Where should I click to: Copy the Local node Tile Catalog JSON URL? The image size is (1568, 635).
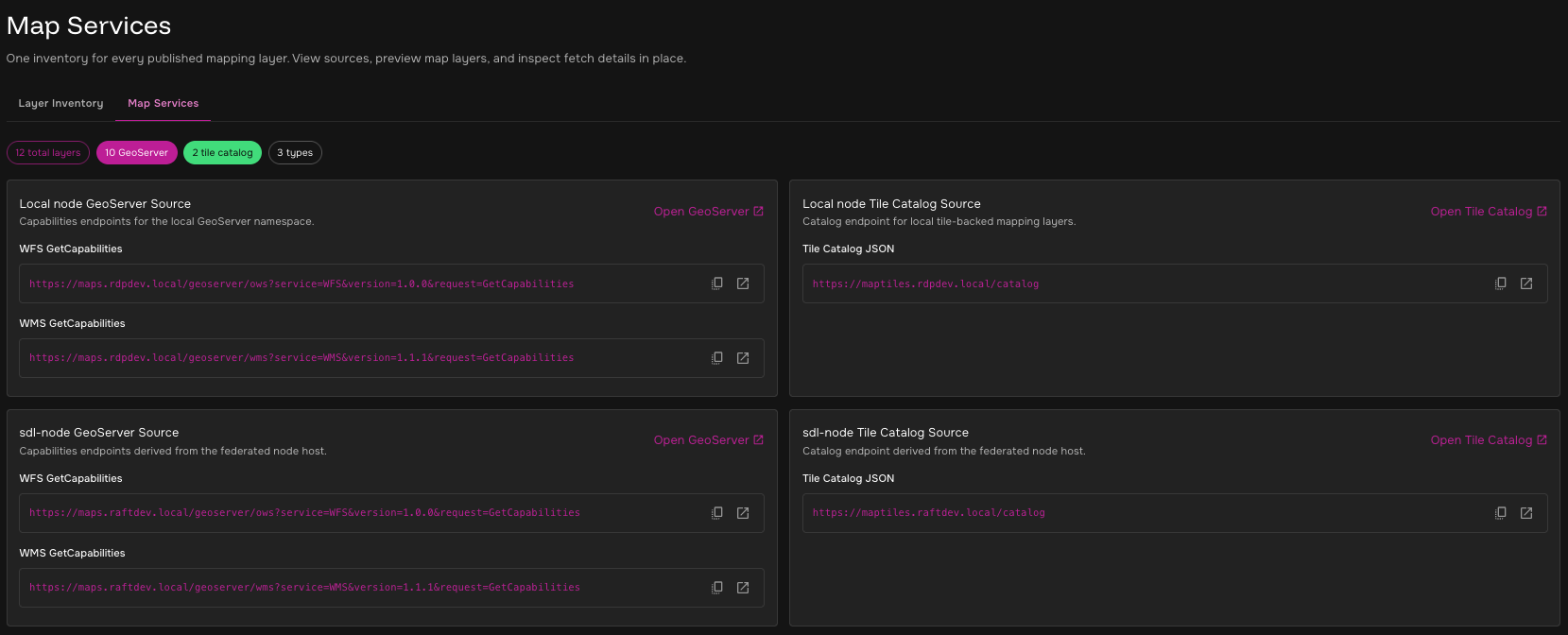pos(1501,283)
